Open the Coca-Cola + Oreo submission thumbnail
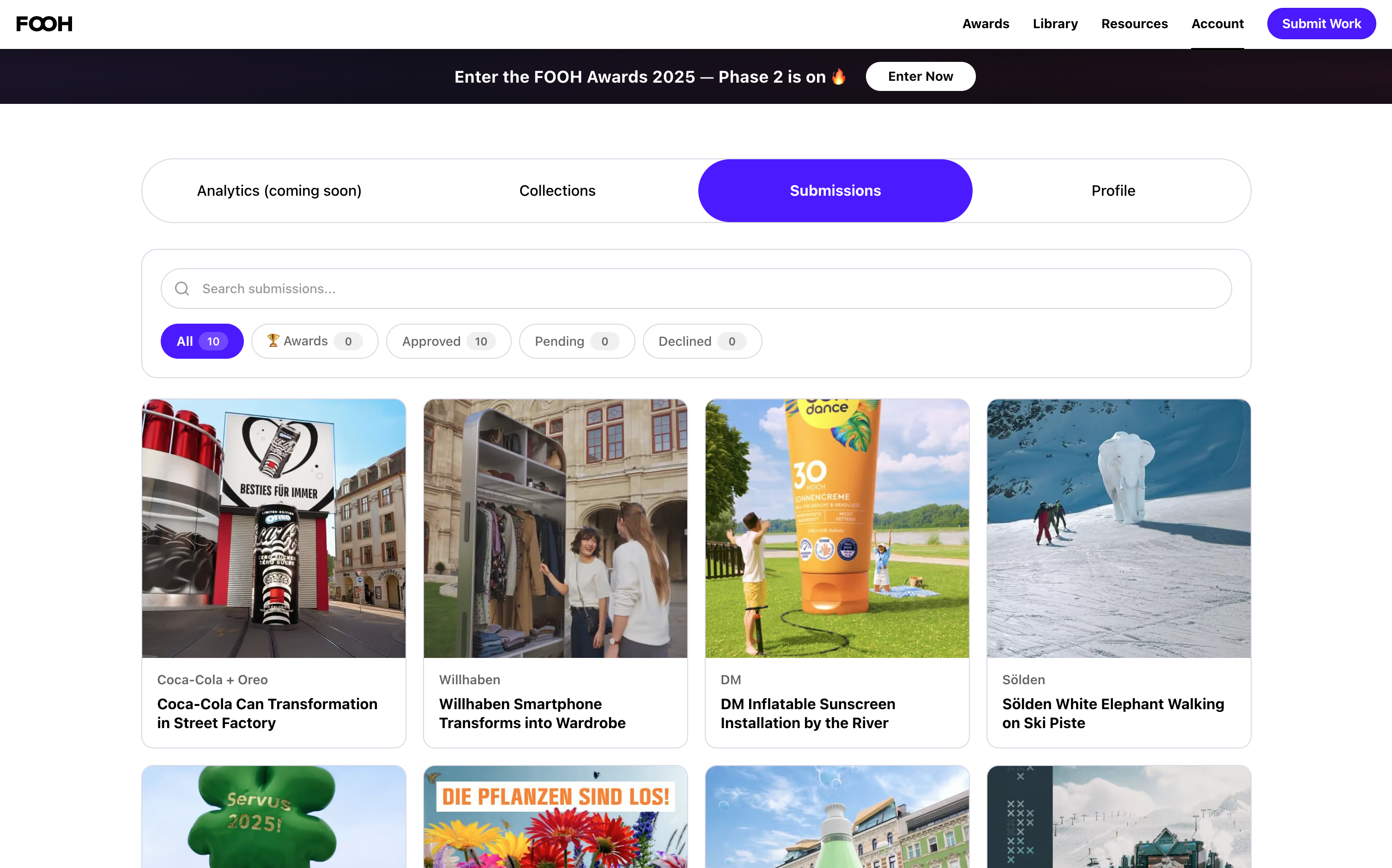The height and width of the screenshot is (868, 1392). pos(274,529)
